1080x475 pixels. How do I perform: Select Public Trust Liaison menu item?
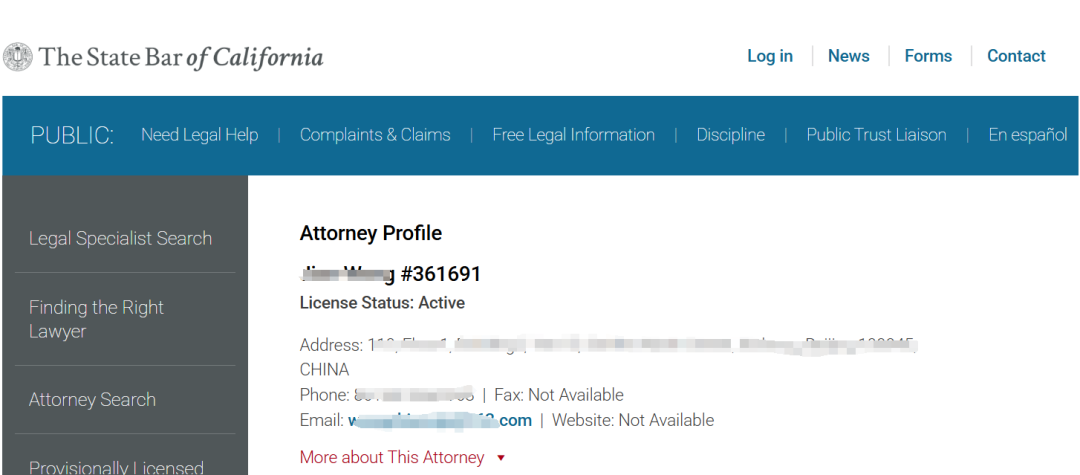click(x=877, y=135)
